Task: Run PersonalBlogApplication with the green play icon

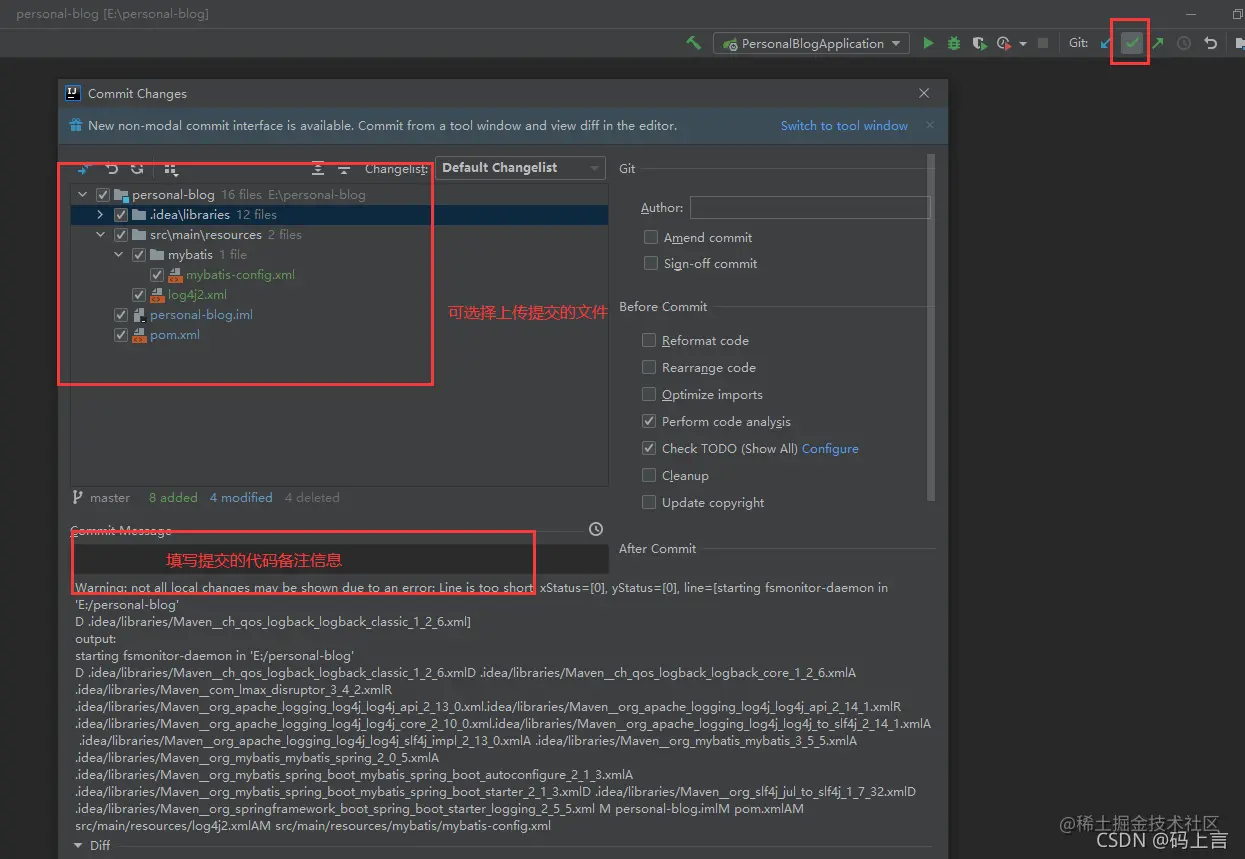Action: pyautogui.click(x=929, y=43)
